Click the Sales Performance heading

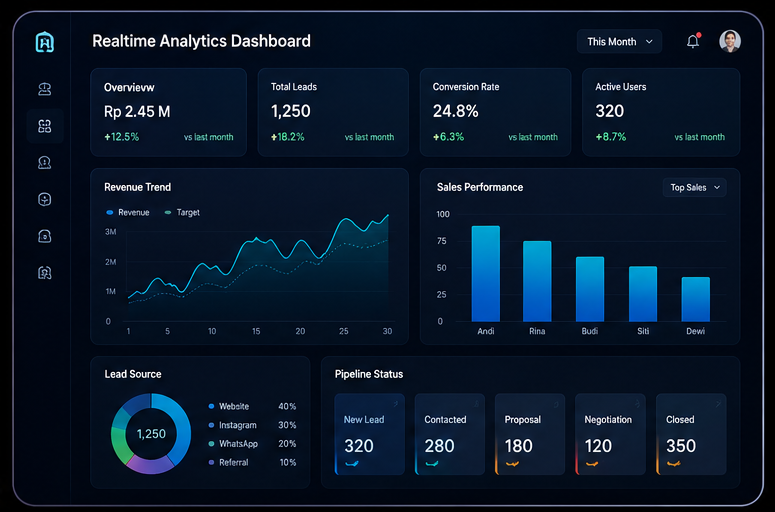(480, 187)
